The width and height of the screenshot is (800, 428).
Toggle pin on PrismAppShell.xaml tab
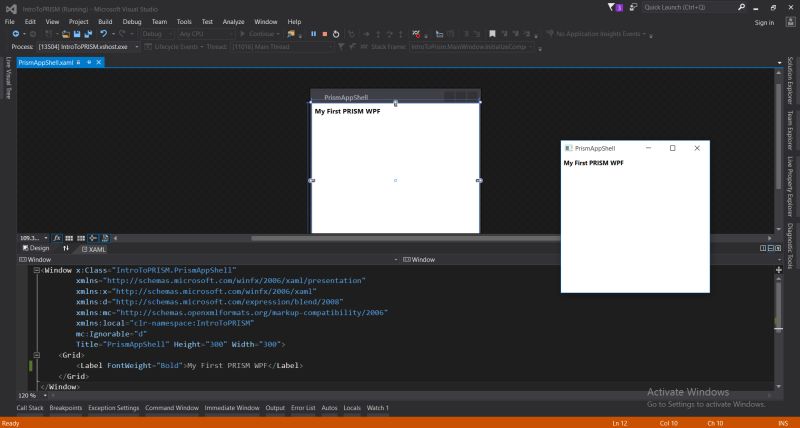89,62
